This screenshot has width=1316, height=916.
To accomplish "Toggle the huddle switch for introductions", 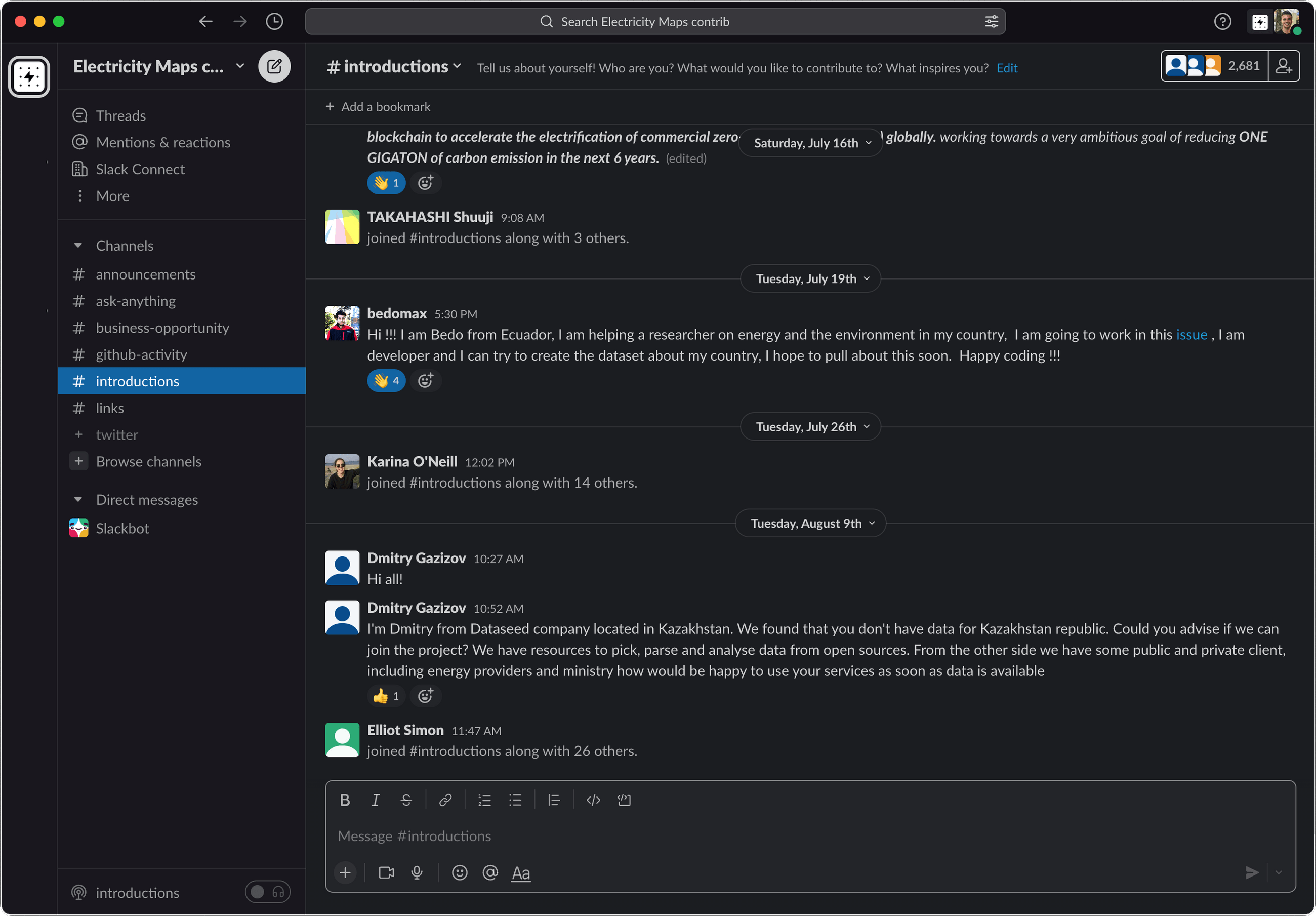I will (x=268, y=892).
